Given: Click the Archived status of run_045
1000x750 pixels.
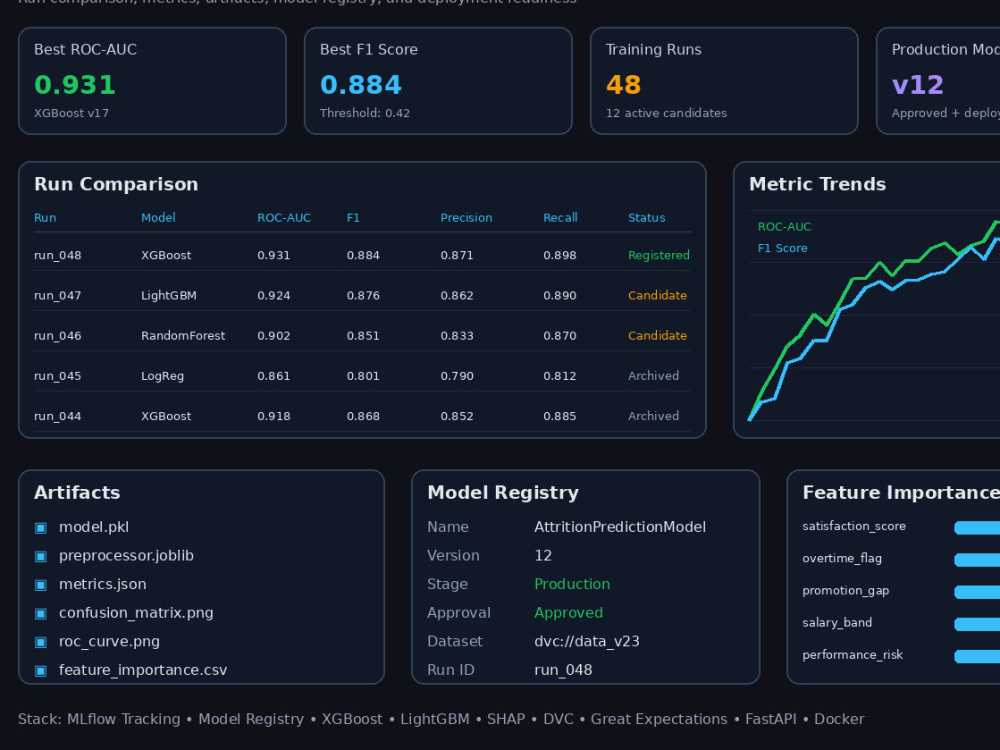Looking at the screenshot, I should tap(654, 376).
